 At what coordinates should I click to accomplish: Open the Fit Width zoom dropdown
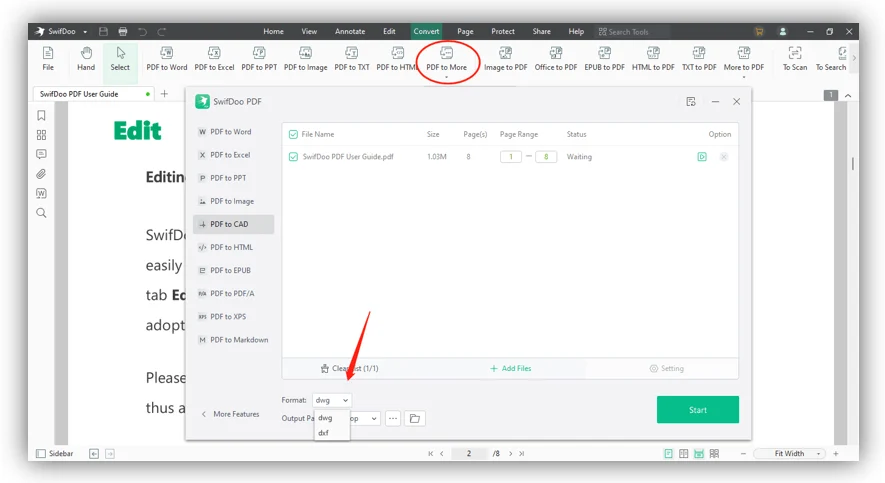point(790,454)
